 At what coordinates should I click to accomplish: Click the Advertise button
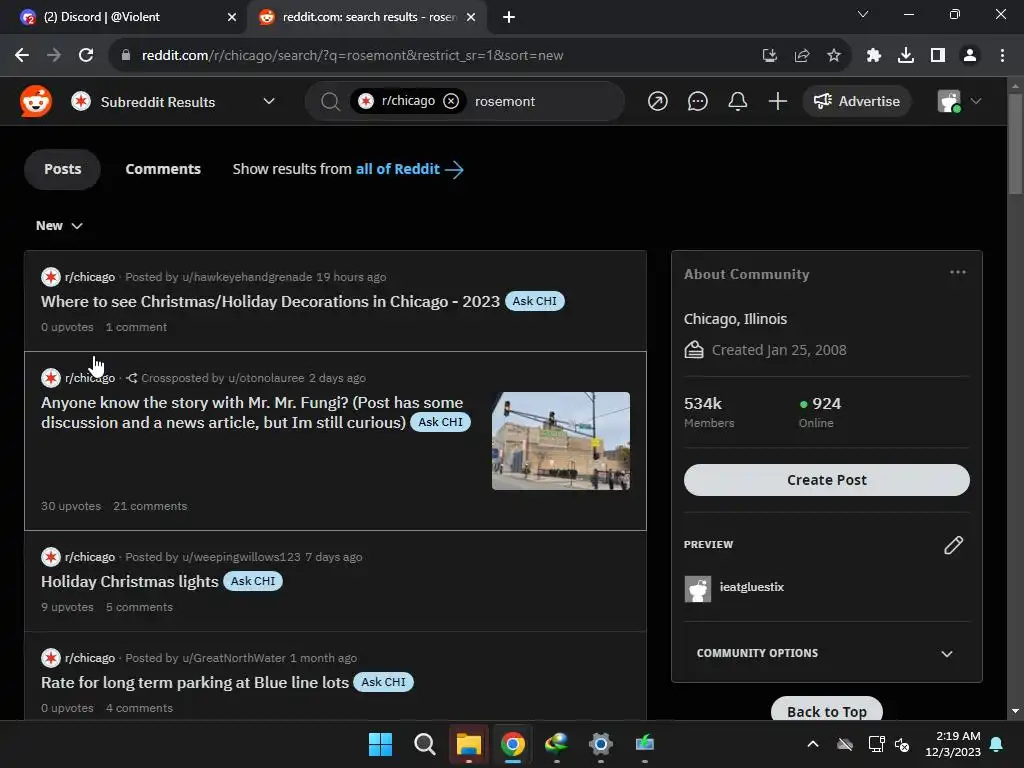click(856, 101)
